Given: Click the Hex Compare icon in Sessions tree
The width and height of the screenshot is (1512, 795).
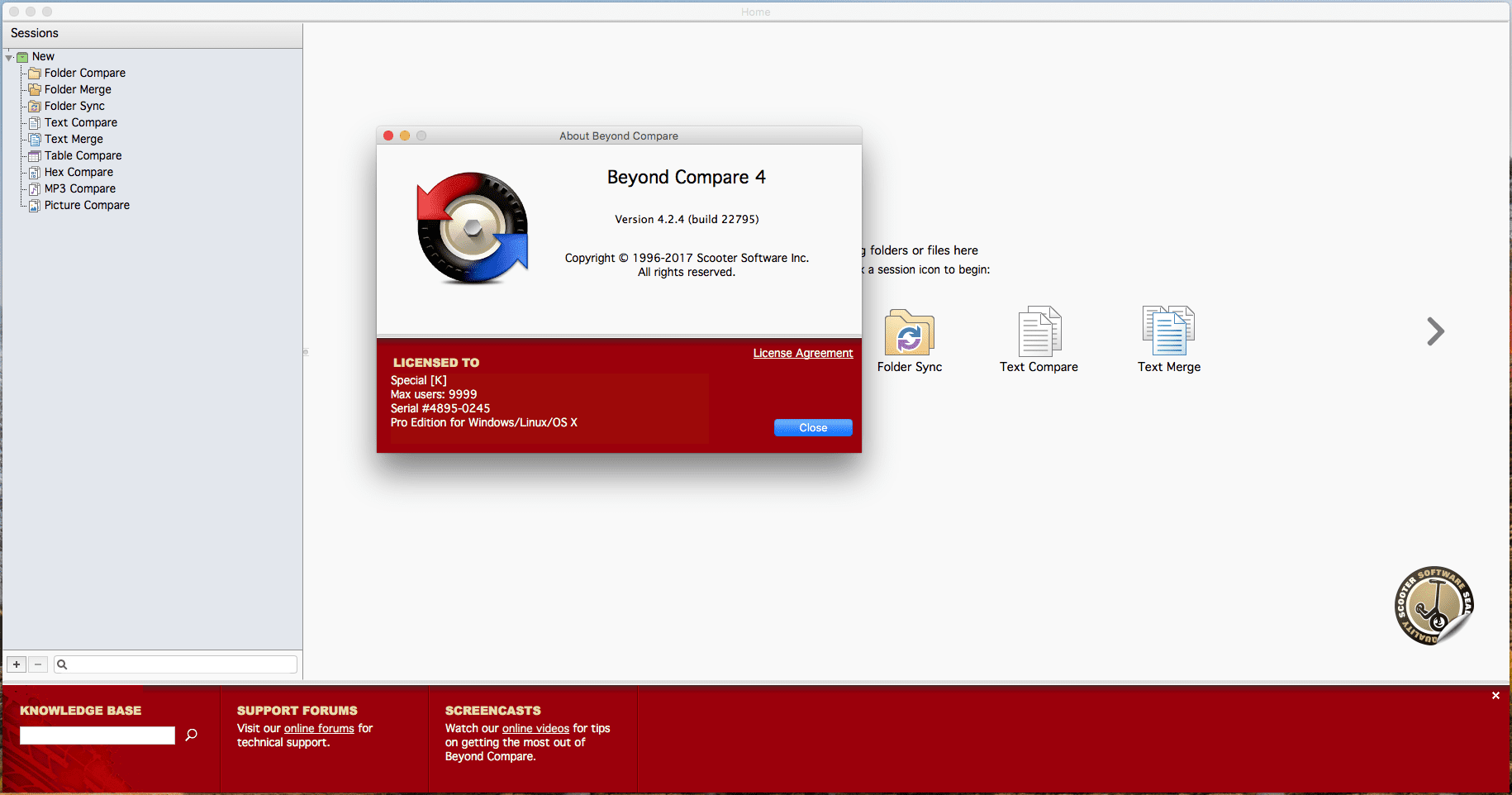Looking at the screenshot, I should tap(35, 173).
